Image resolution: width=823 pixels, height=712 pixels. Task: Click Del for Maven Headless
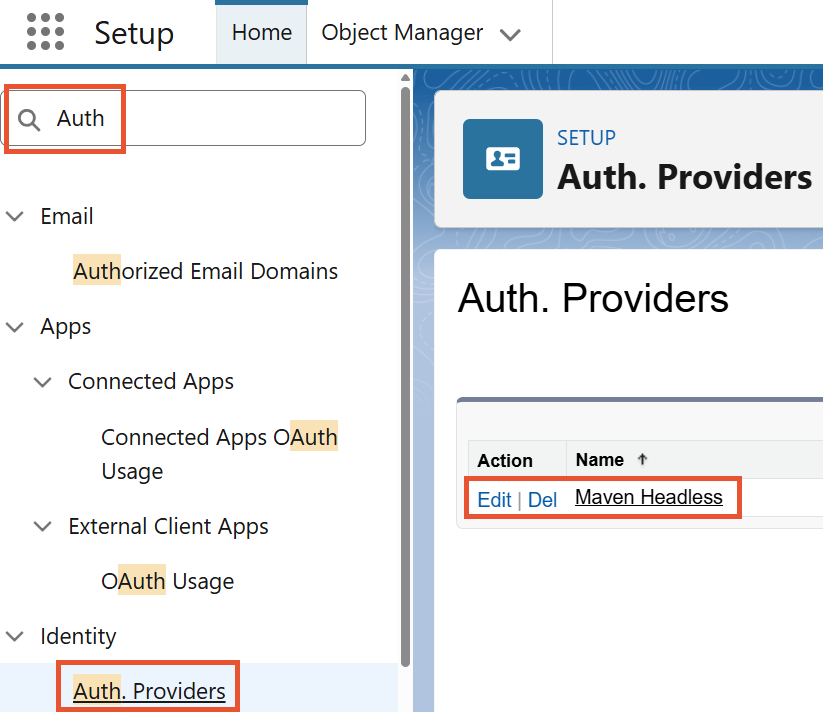(x=542, y=500)
